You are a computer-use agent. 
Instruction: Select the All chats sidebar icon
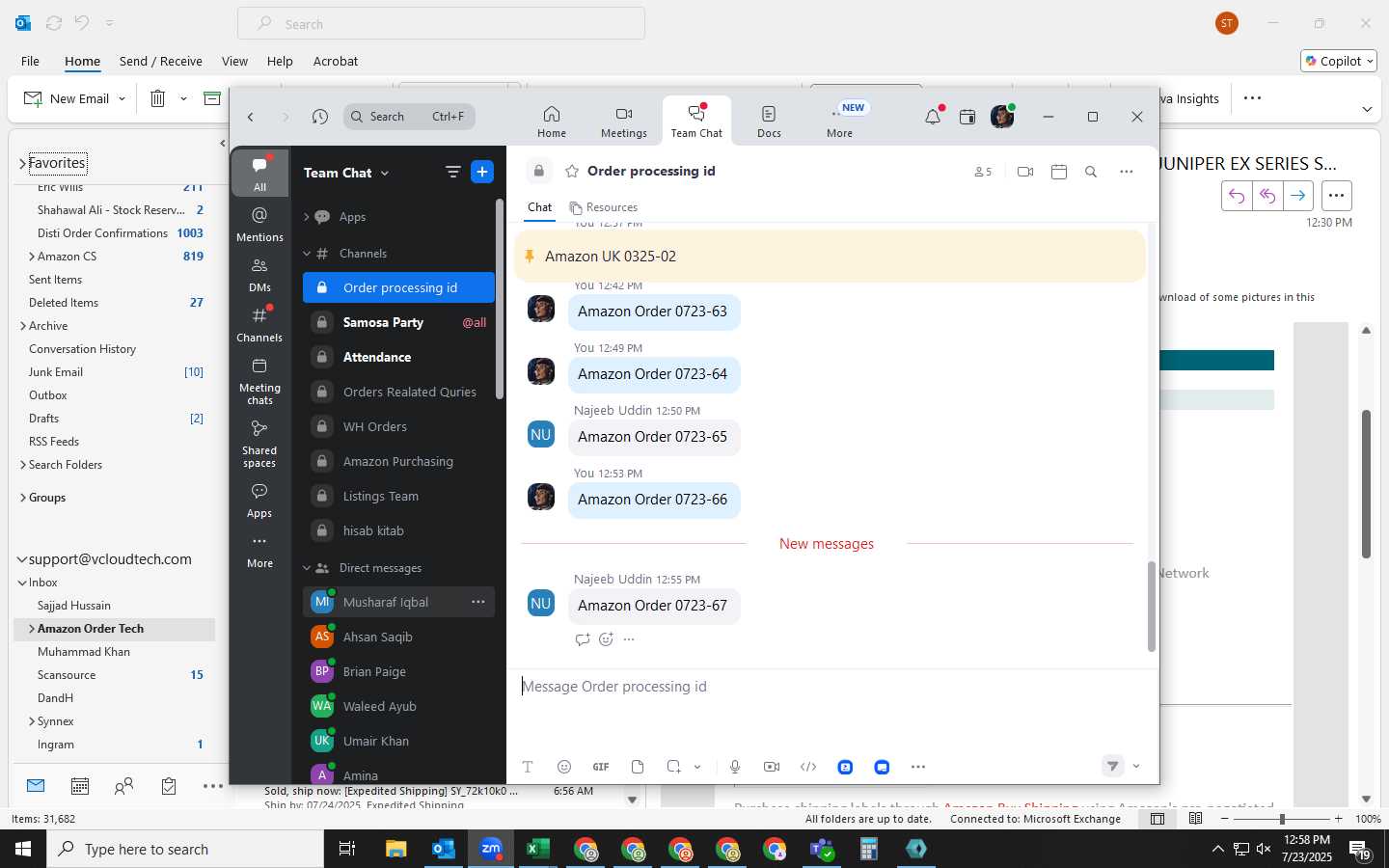[259, 174]
